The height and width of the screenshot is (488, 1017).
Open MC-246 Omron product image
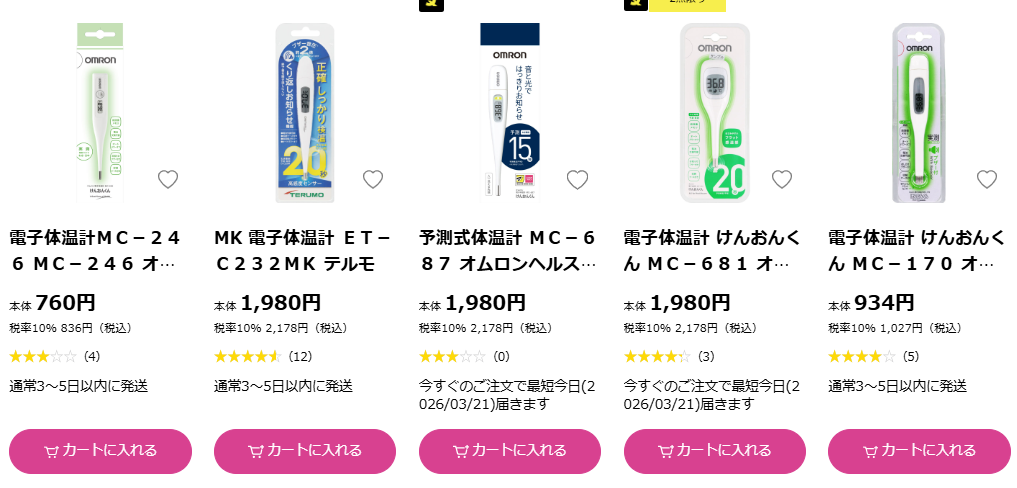click(100, 113)
